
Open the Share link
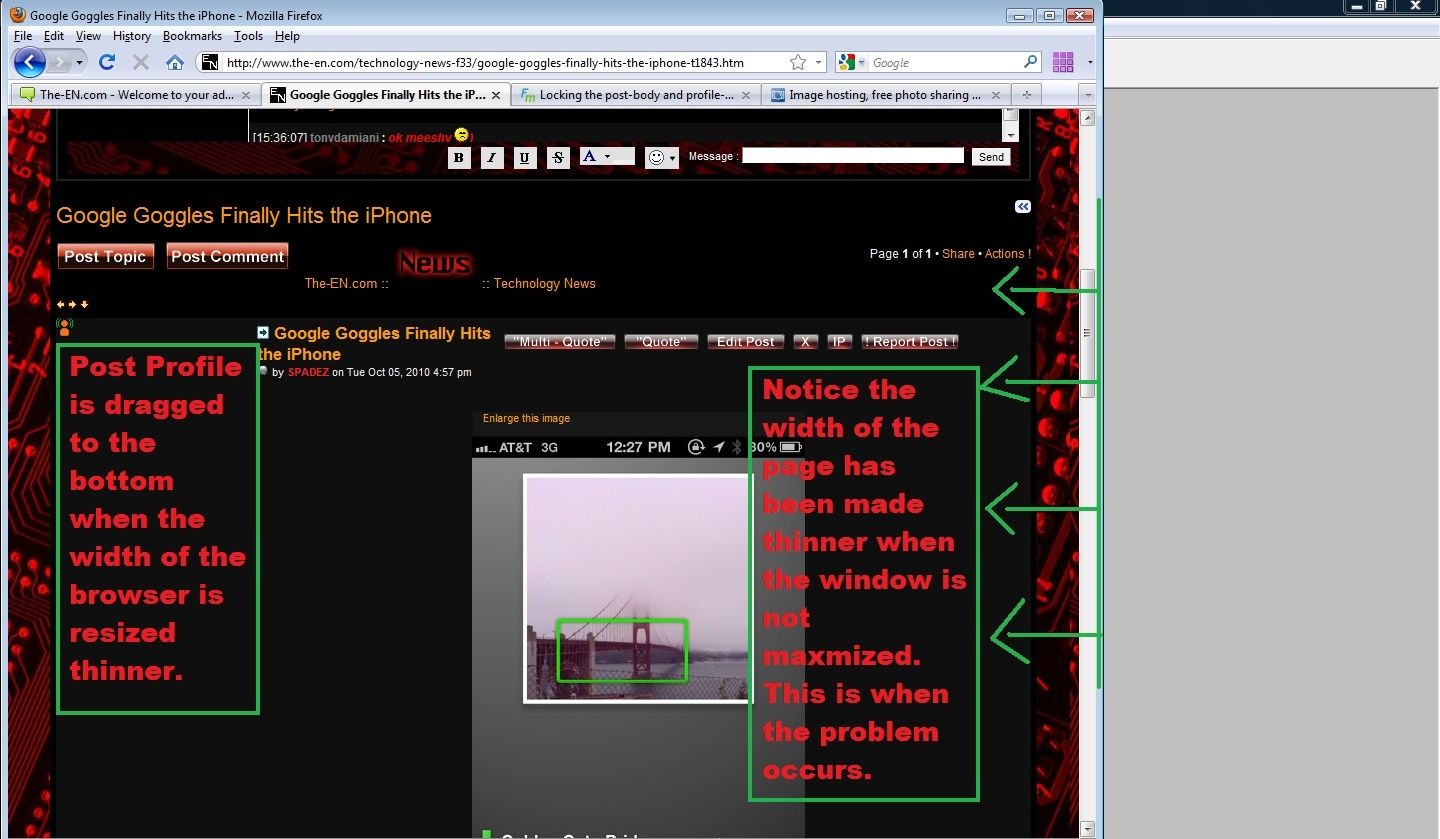click(958, 254)
